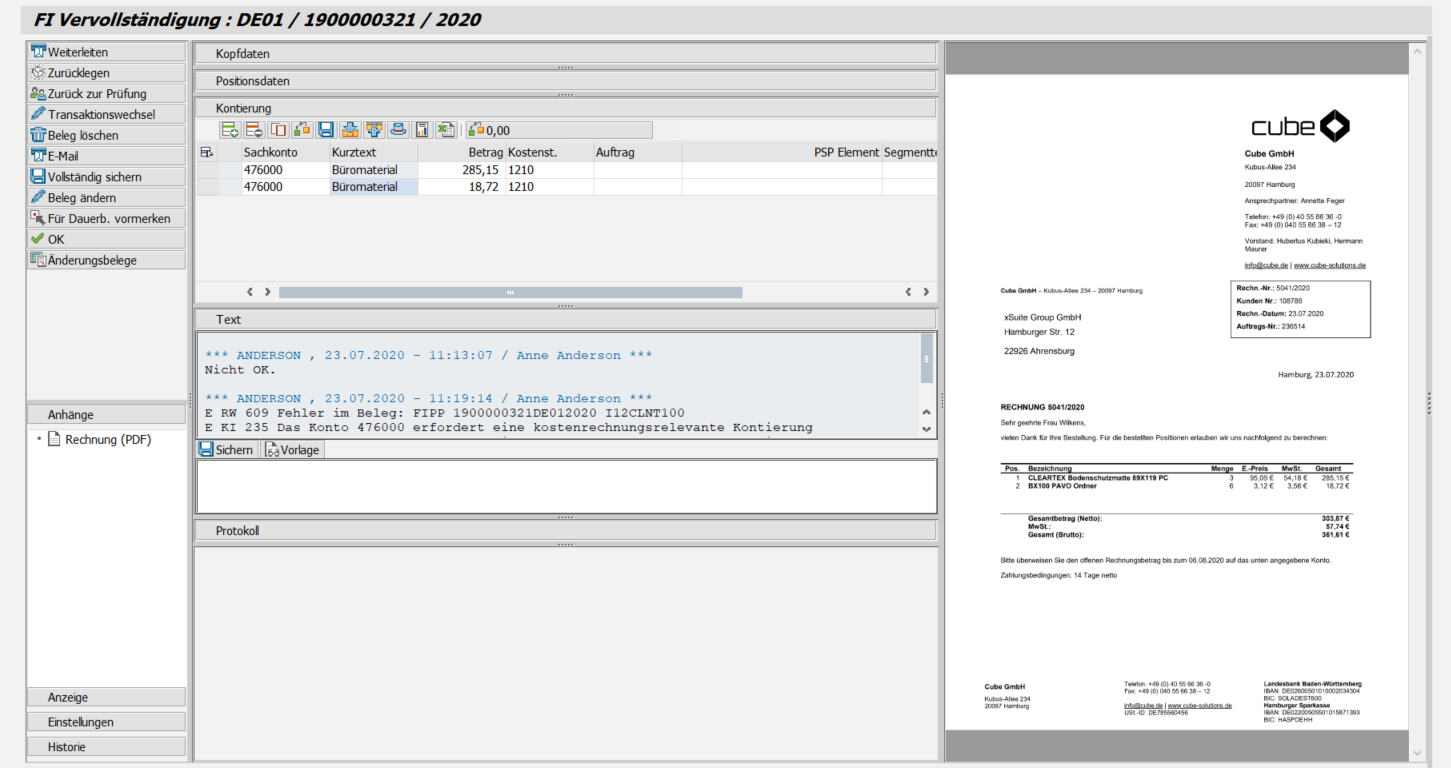Click the Excel export icon in Kontierung toolbar
The image size is (1451, 768).
[446, 130]
